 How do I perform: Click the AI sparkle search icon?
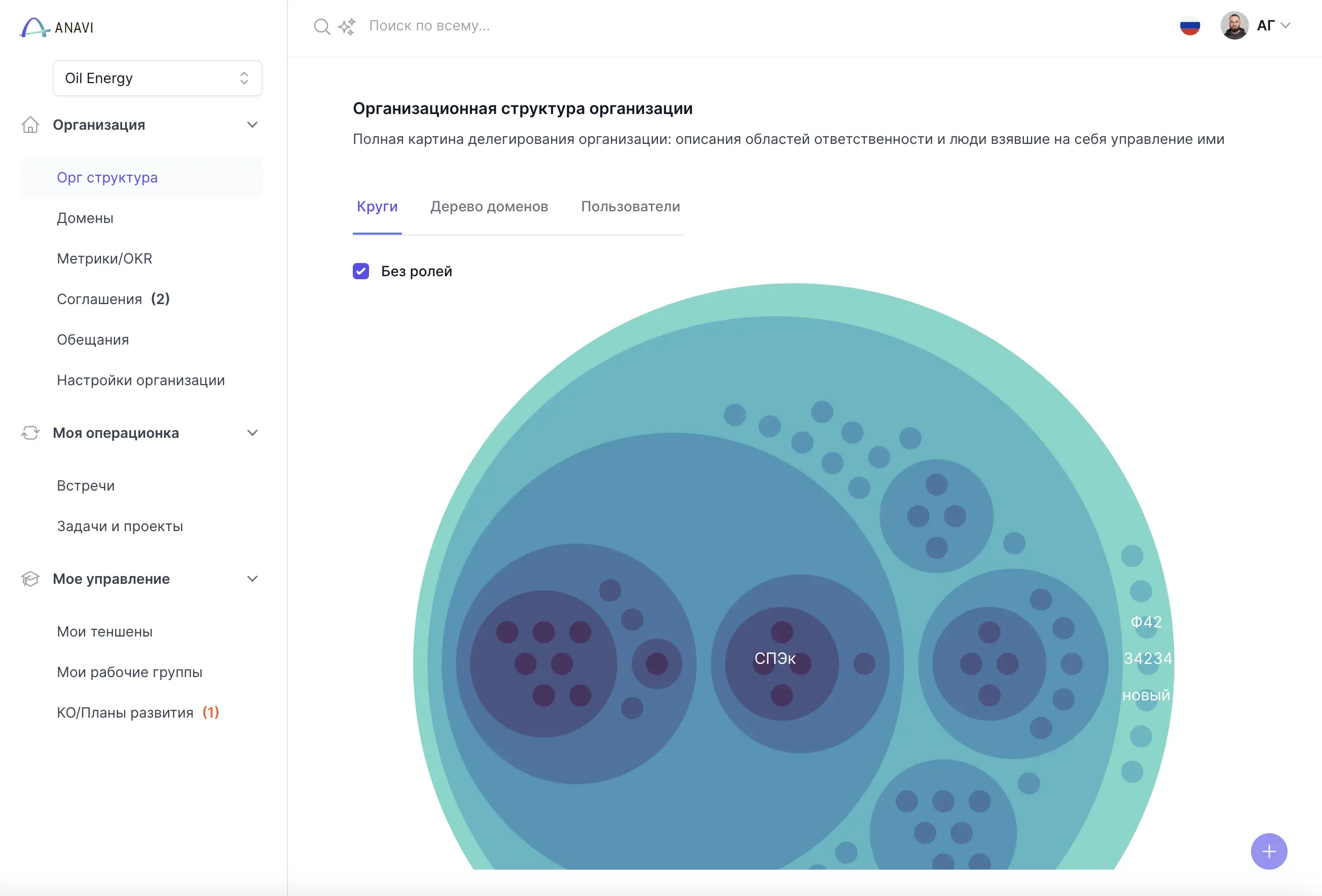346,26
